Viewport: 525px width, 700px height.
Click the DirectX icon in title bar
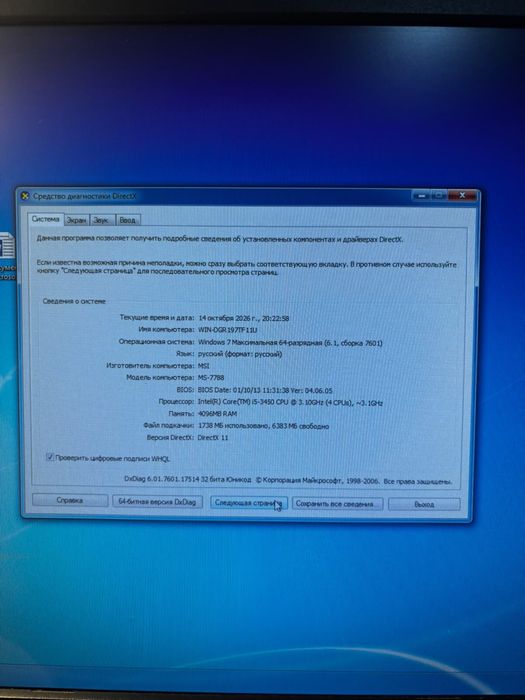click(25, 196)
